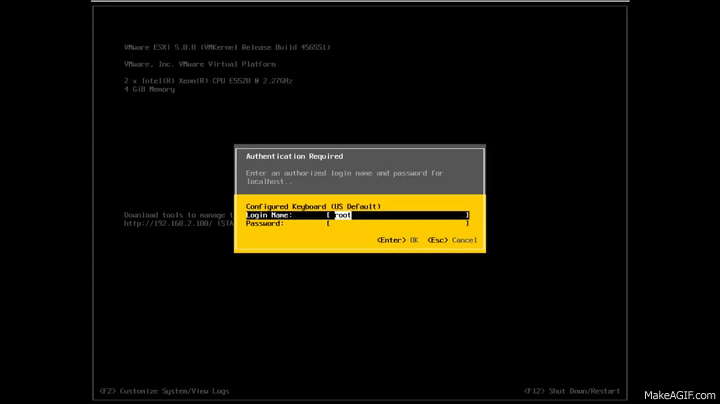Image resolution: width=720 pixels, height=404 pixels.
Task: Click the Intel Xeon CPU E5520 info line
Action: coord(208,81)
